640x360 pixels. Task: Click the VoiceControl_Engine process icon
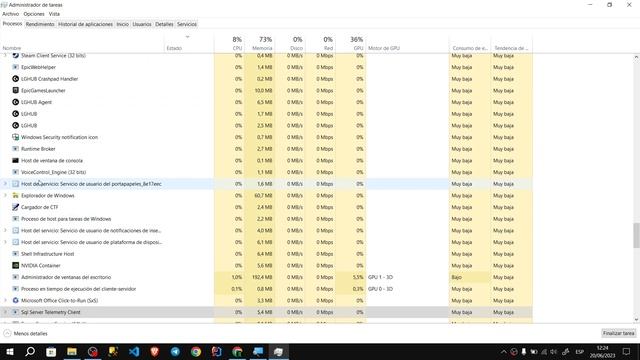point(16,172)
